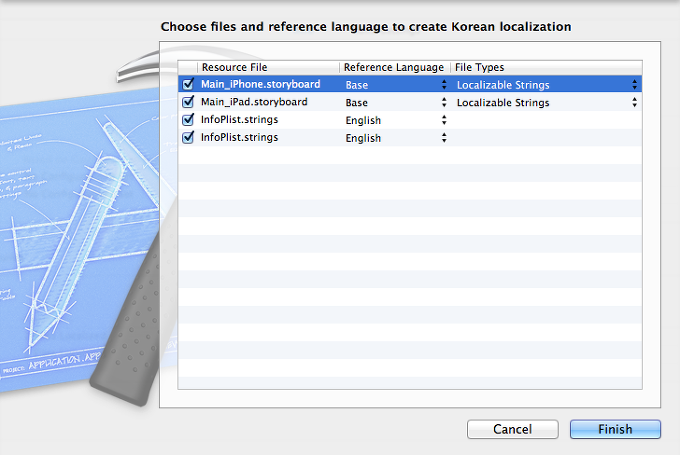Open English language dropdown for first InfoPlist.strings

pyautogui.click(x=396, y=120)
